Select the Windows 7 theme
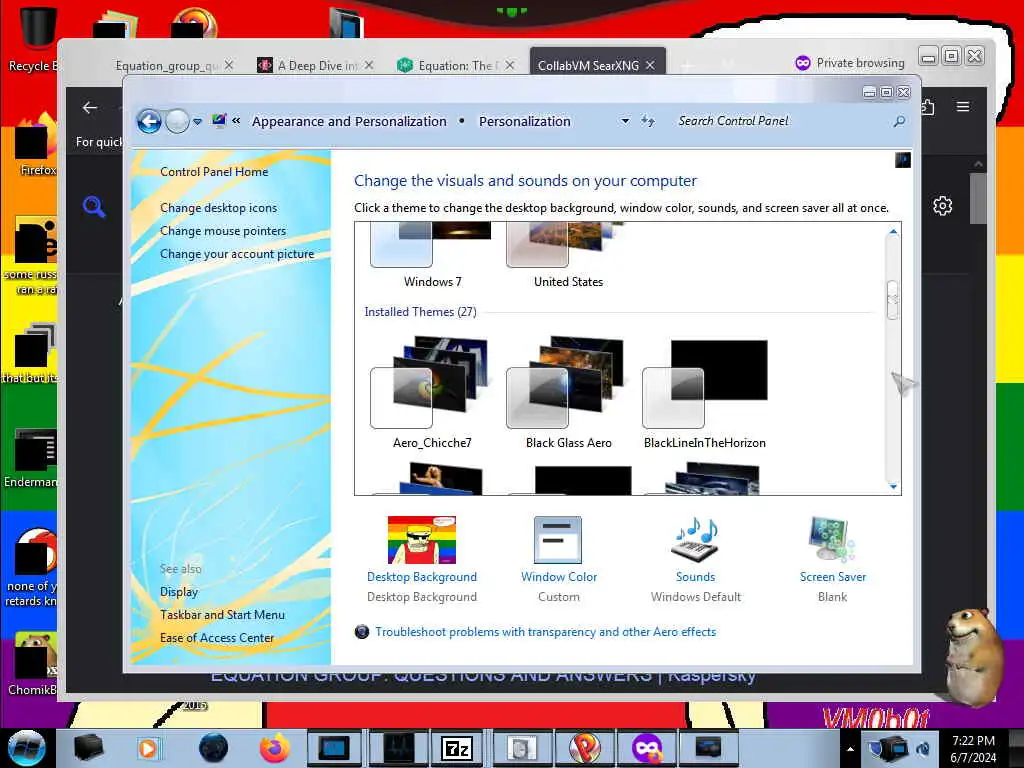Viewport: 1024px width, 768px height. click(x=432, y=255)
